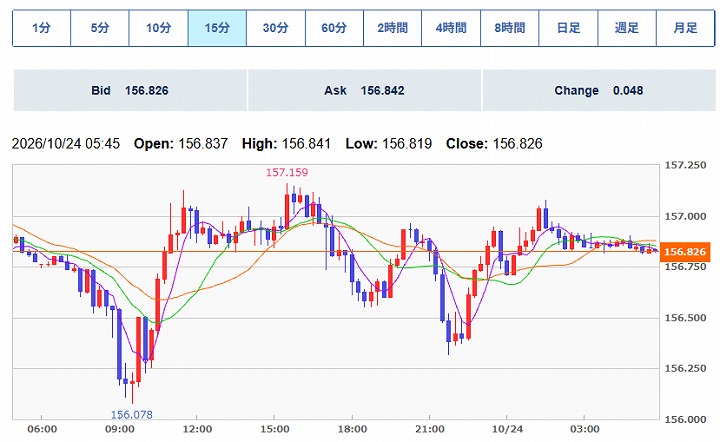Click the 21:00 time axis label
This screenshot has width=720, height=442.
[x=430, y=429]
